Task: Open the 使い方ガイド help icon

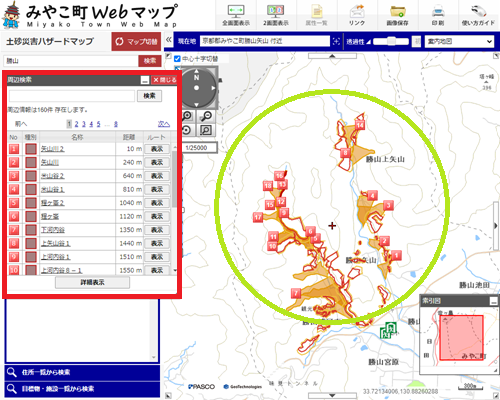Action: [x=478, y=15]
